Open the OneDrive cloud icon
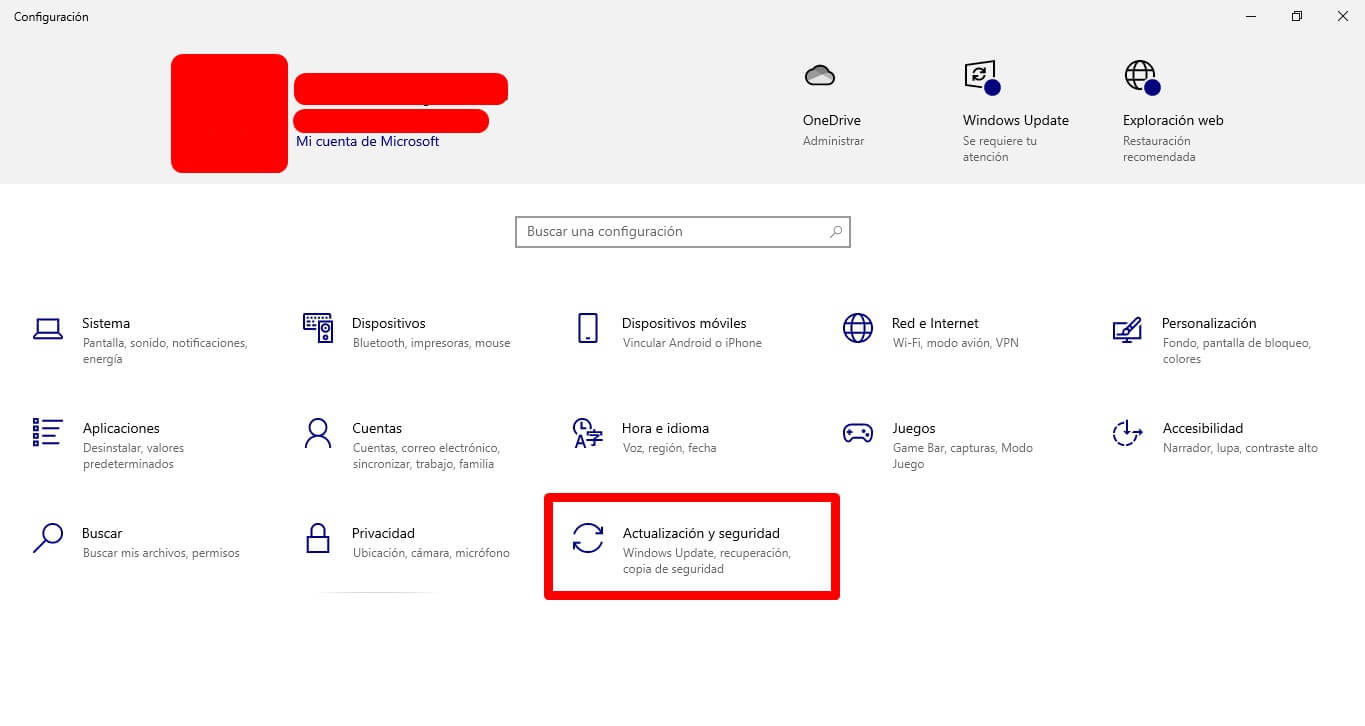Viewport: 1365px width, 726px height. pyautogui.click(x=820, y=75)
